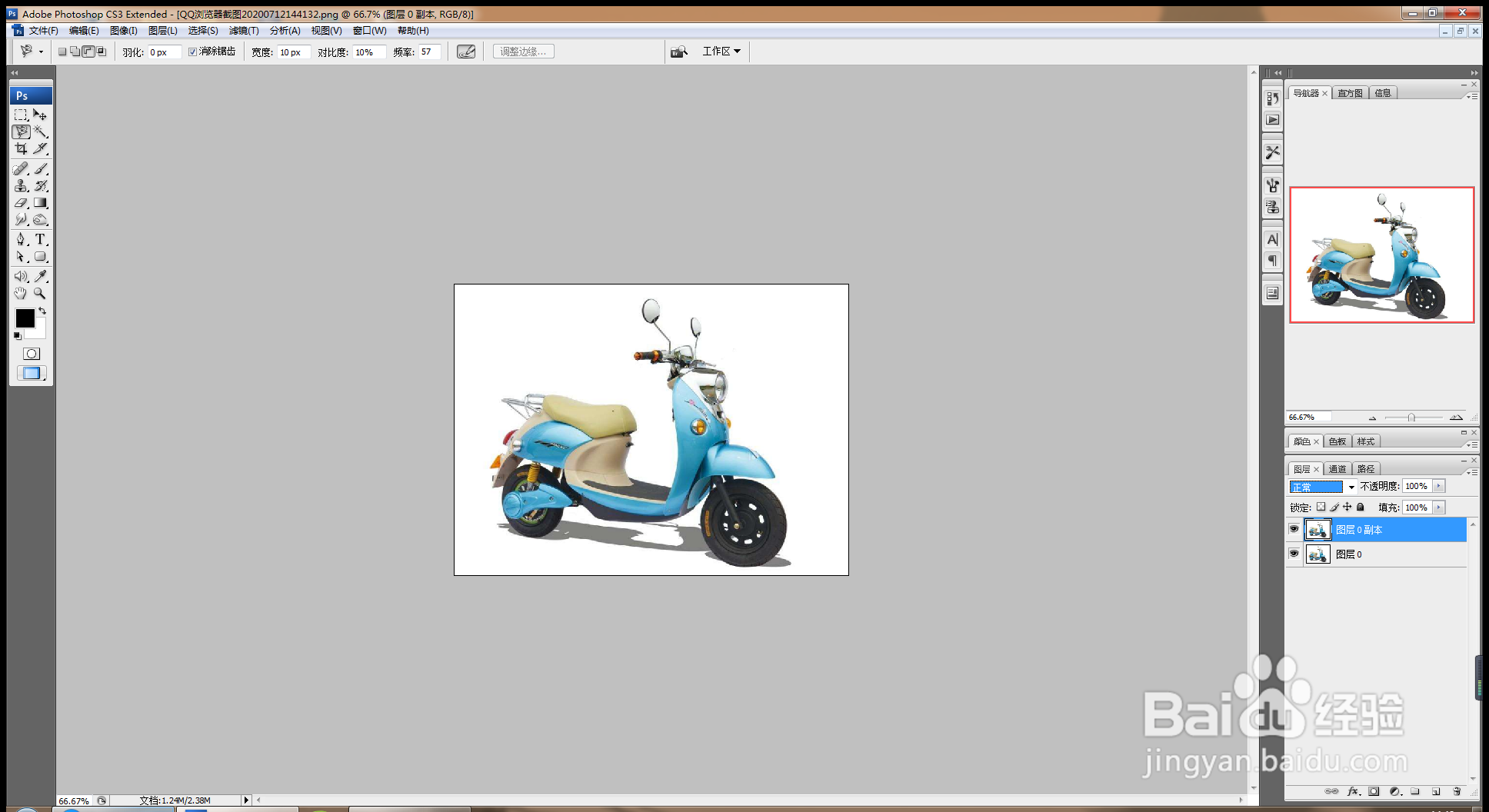The height and width of the screenshot is (812, 1489).
Task: Enable stylus pressure for pen width
Action: coord(466,52)
